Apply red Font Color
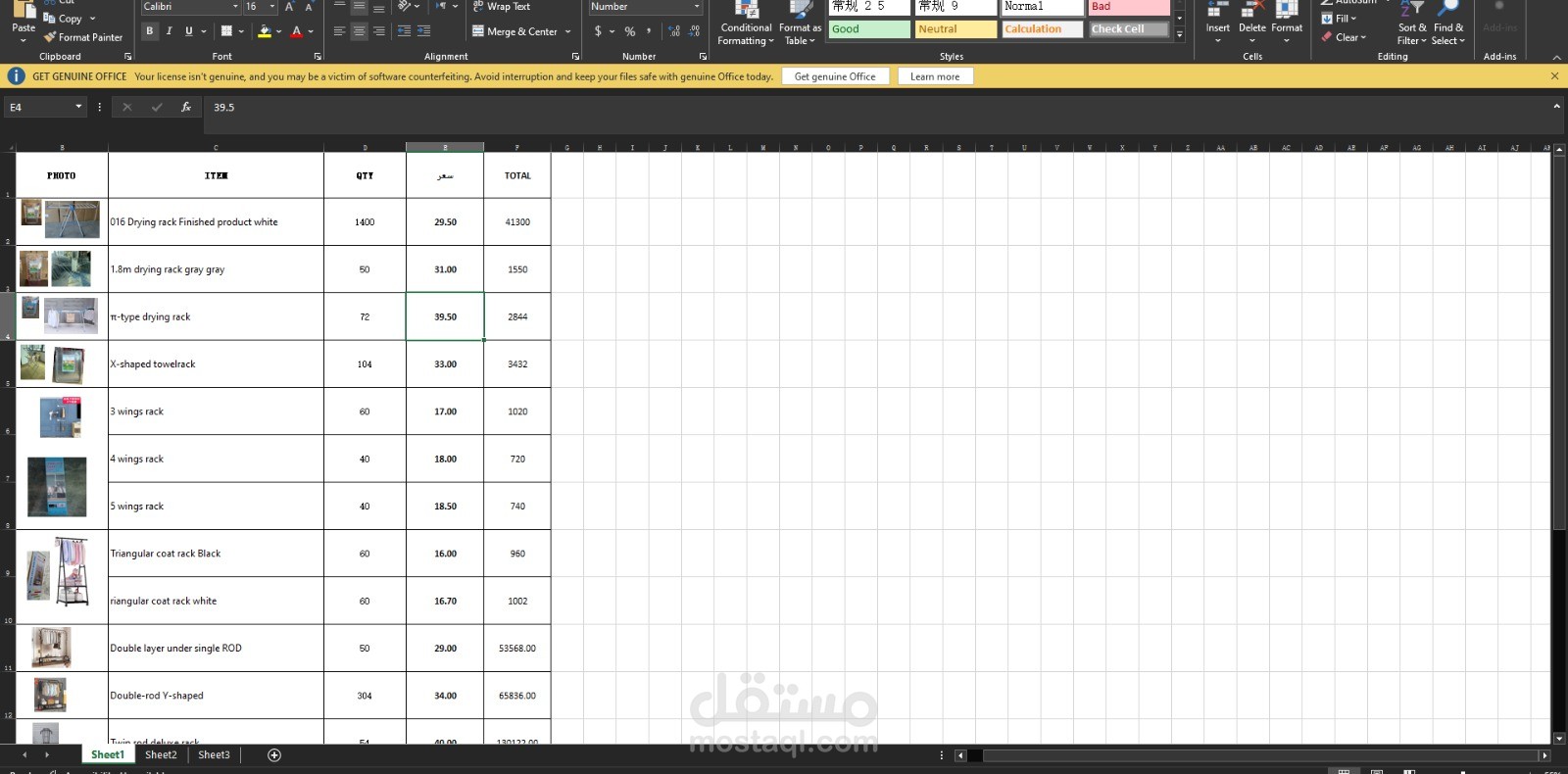This screenshot has width=1568, height=774. click(x=297, y=31)
